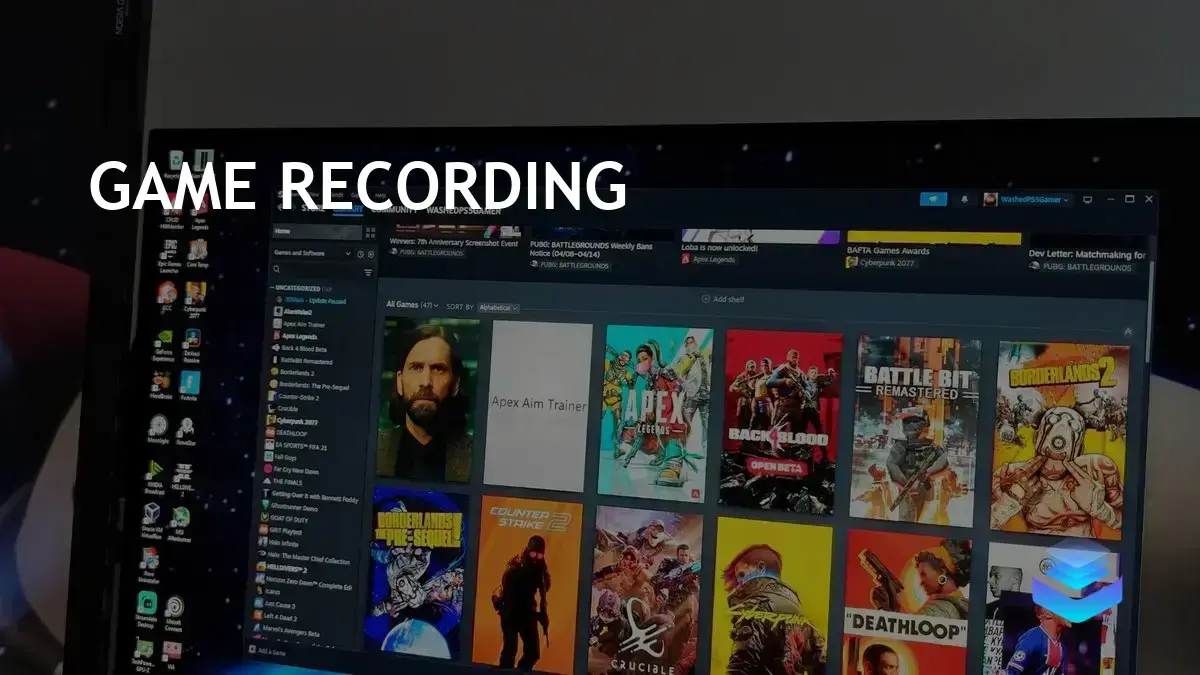Launch Ubisoft Connect desktop icon
This screenshot has width=1200, height=675.
[174, 612]
